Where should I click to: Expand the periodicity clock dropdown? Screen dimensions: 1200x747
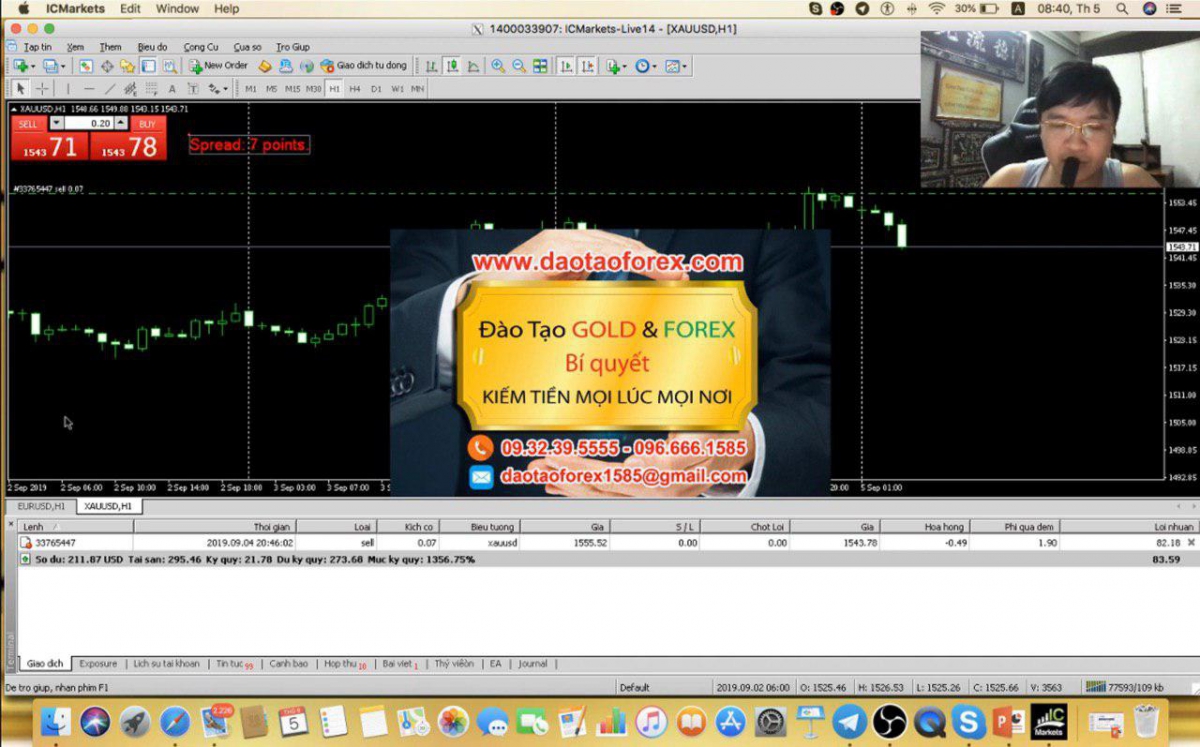point(653,67)
